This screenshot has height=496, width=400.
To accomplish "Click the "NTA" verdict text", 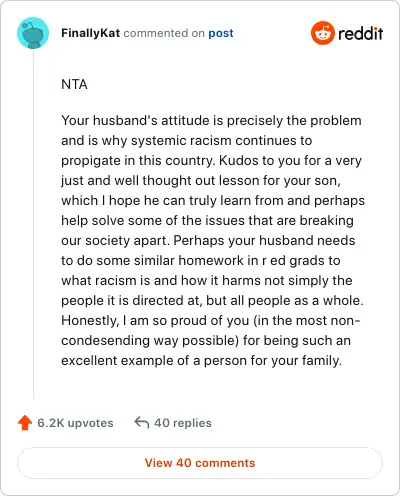I will click(x=74, y=84).
